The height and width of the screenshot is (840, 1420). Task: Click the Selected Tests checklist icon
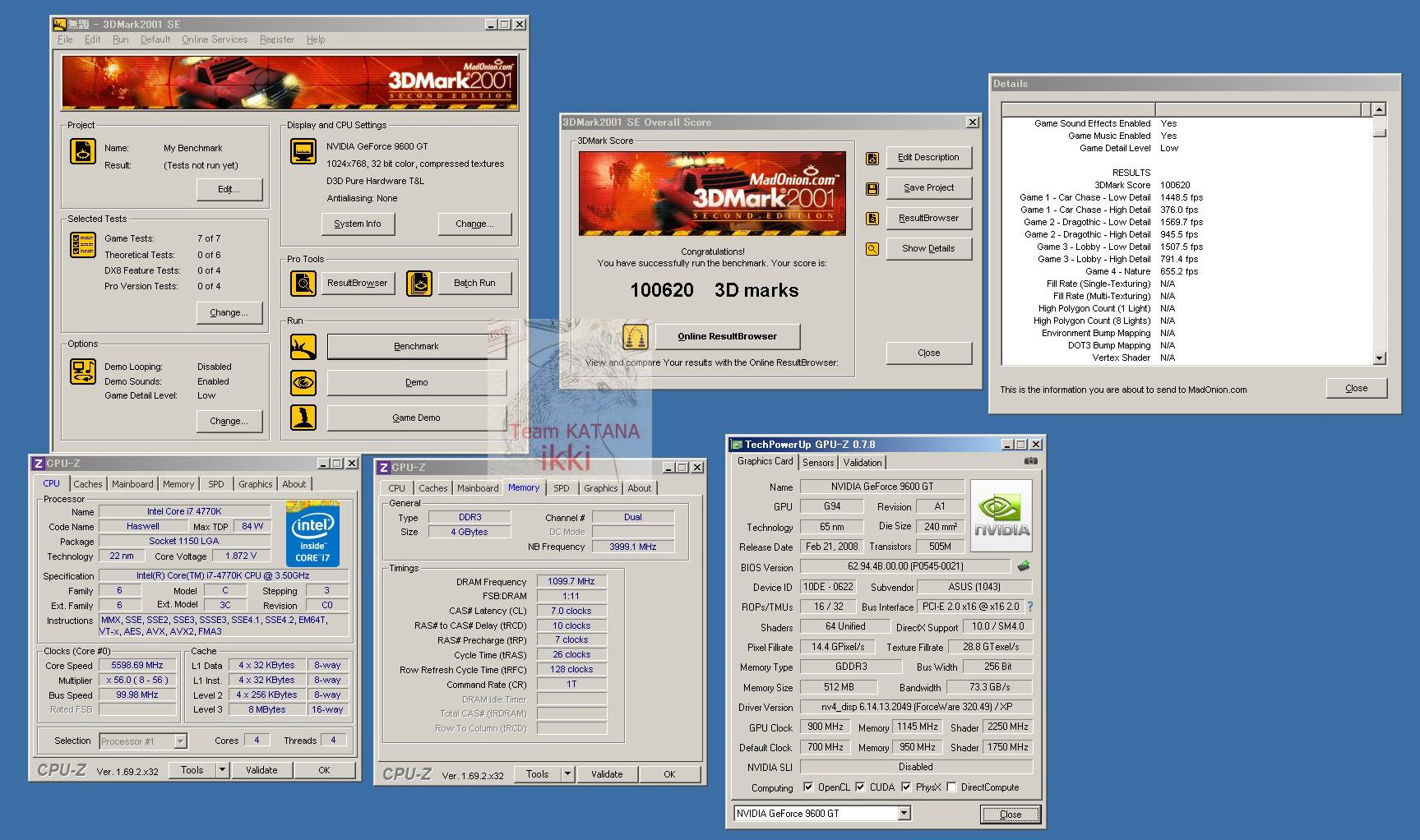83,244
